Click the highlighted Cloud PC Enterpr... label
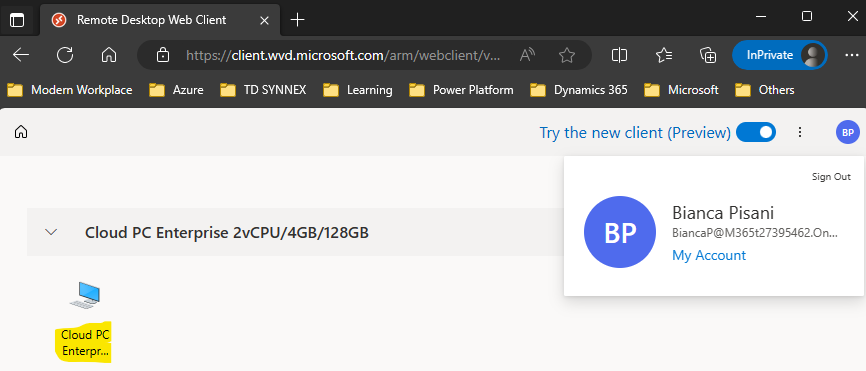Image resolution: width=866 pixels, height=371 pixels. pos(85,342)
